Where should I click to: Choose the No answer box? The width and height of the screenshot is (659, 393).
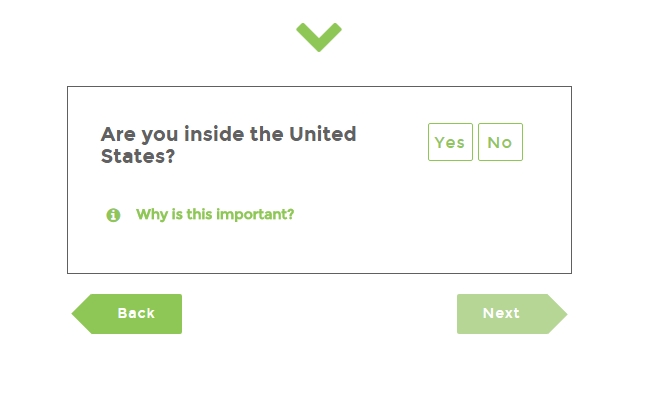coord(500,142)
